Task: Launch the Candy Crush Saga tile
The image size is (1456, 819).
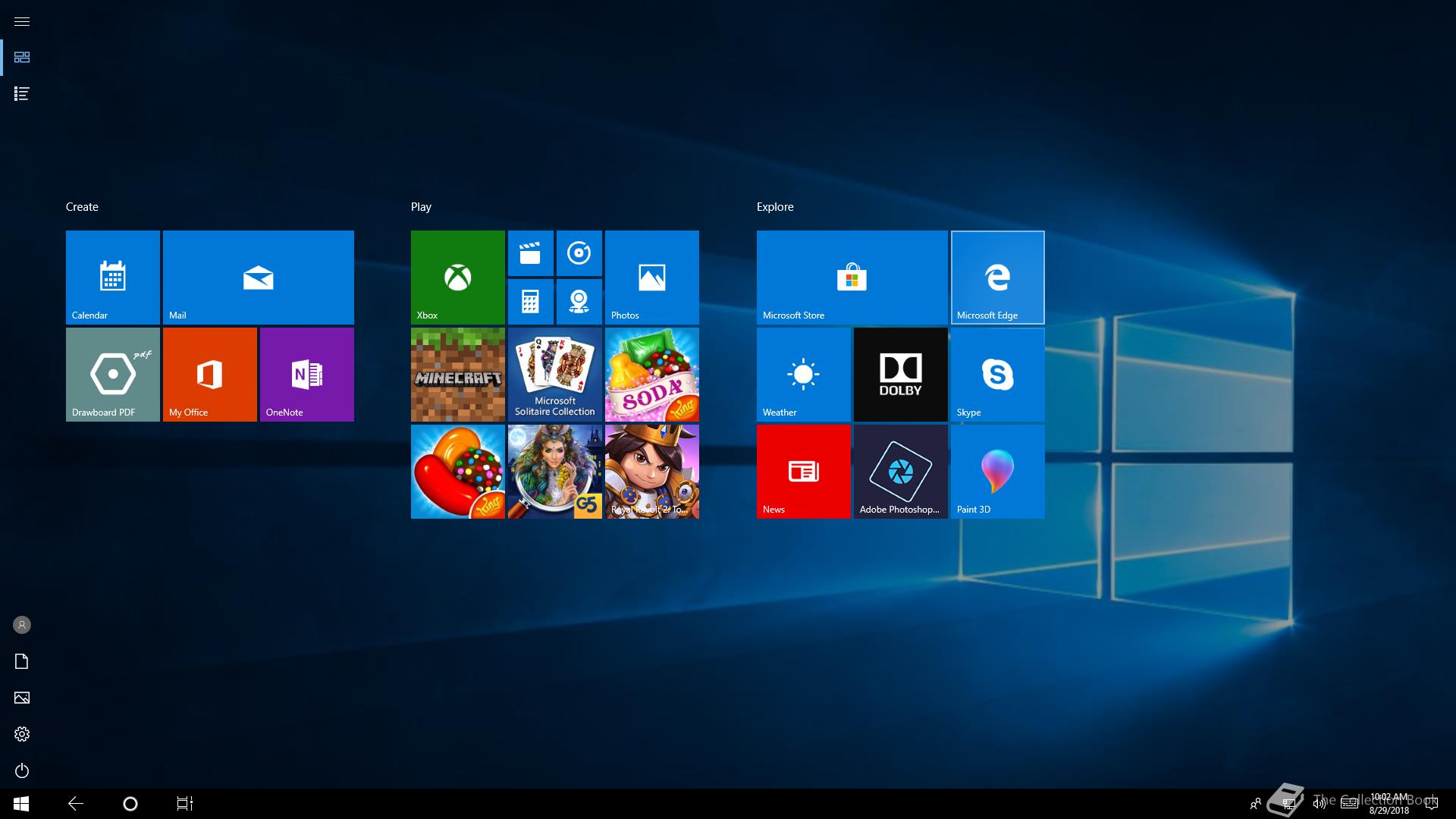Action: tap(458, 472)
